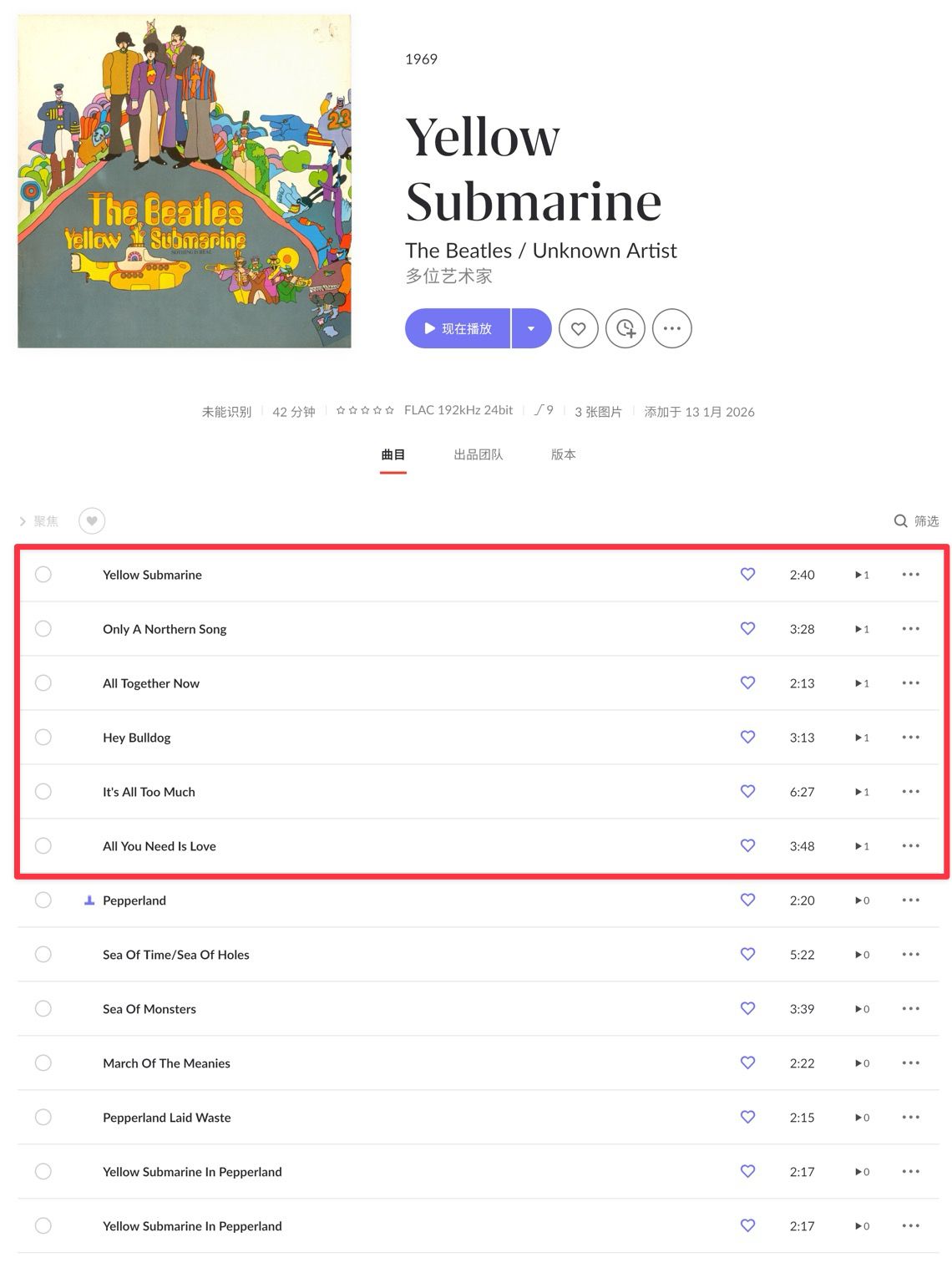952x1273 pixels.
Task: Open more options for March Of The Meanies
Action: click(910, 1063)
